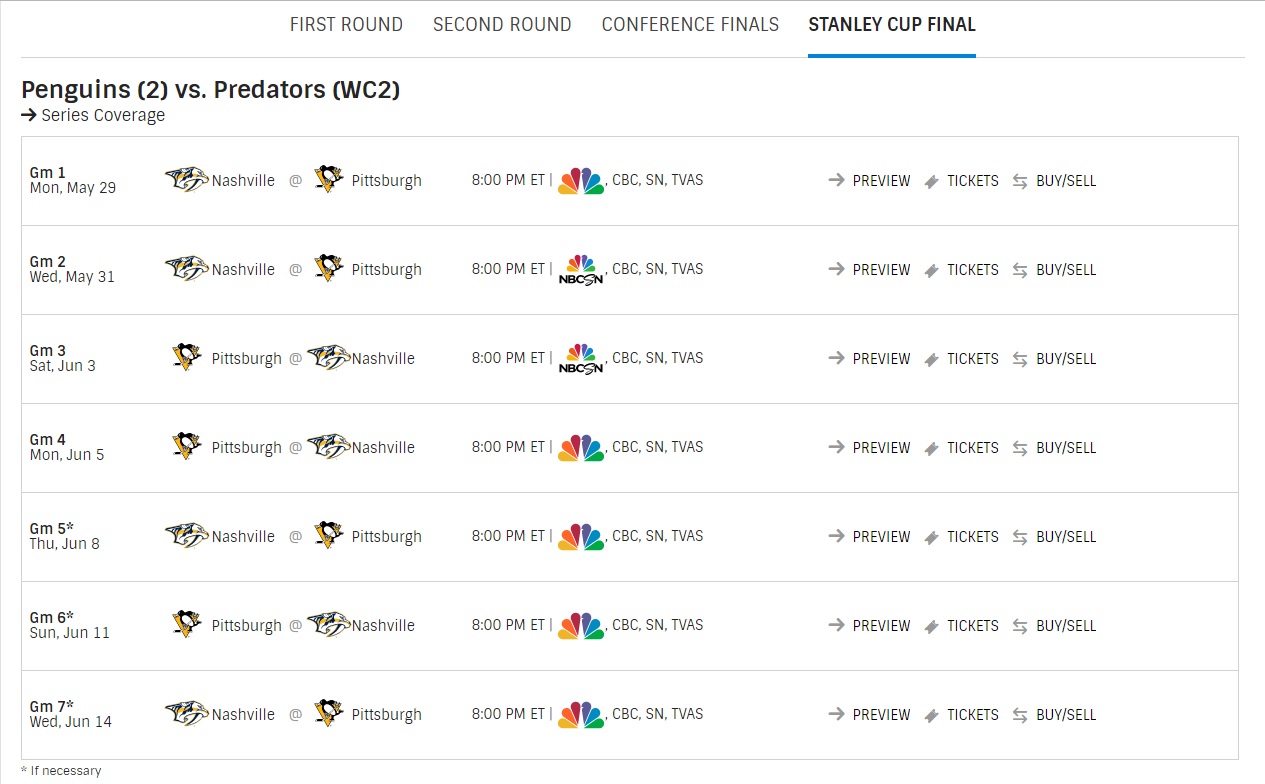Select the Conference Finals tab
The width and height of the screenshot is (1265, 784).
click(x=690, y=25)
